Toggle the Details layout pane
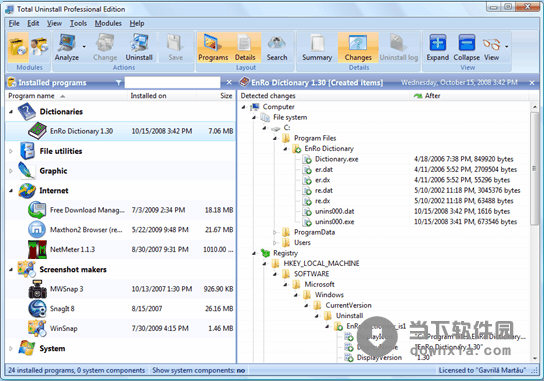 (245, 48)
